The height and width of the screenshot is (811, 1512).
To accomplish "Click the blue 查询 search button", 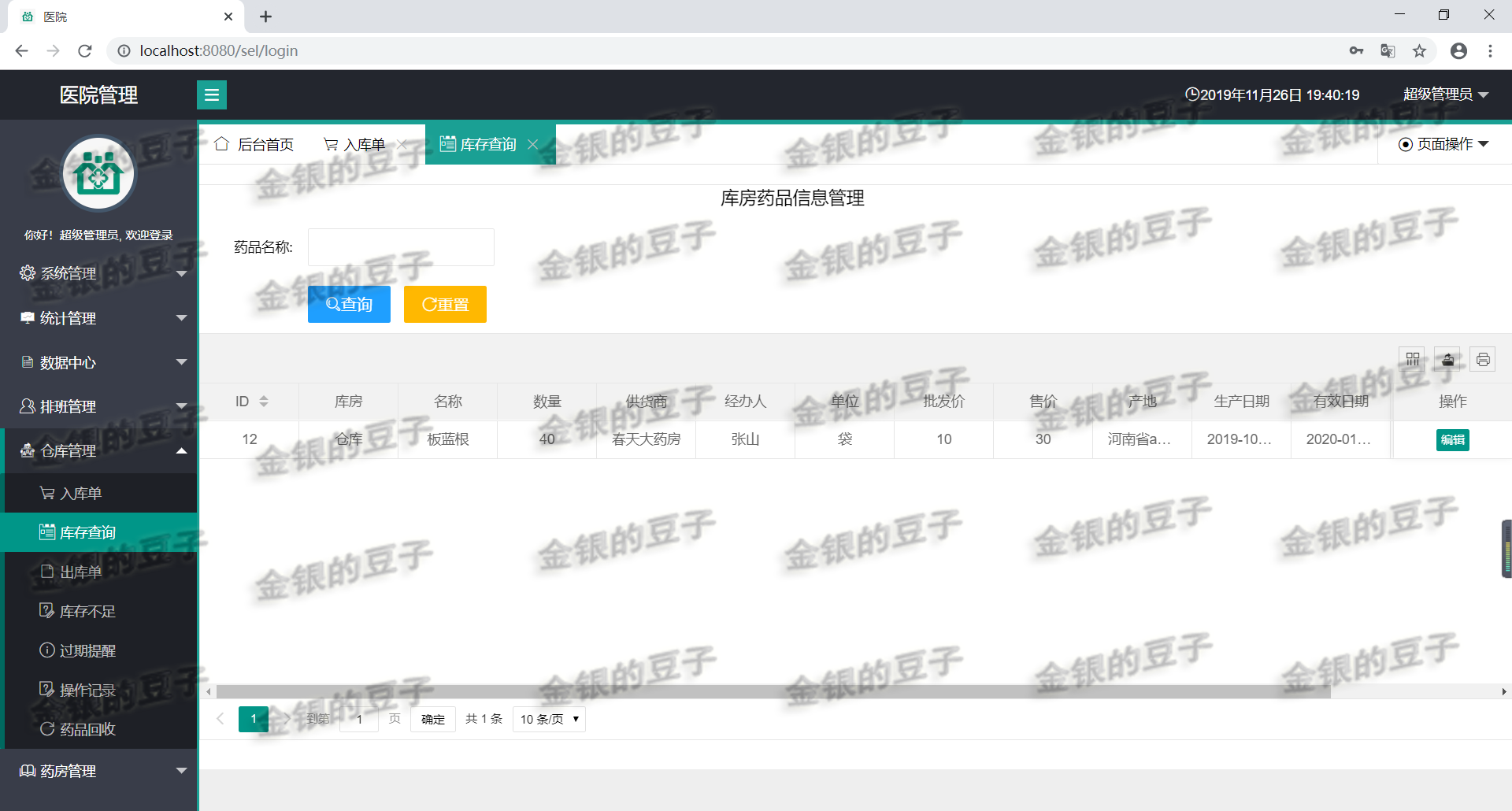I will pyautogui.click(x=349, y=304).
